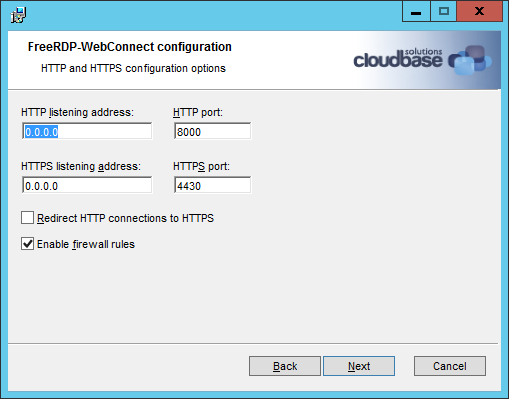Continue with the Next button

[x=359, y=366]
